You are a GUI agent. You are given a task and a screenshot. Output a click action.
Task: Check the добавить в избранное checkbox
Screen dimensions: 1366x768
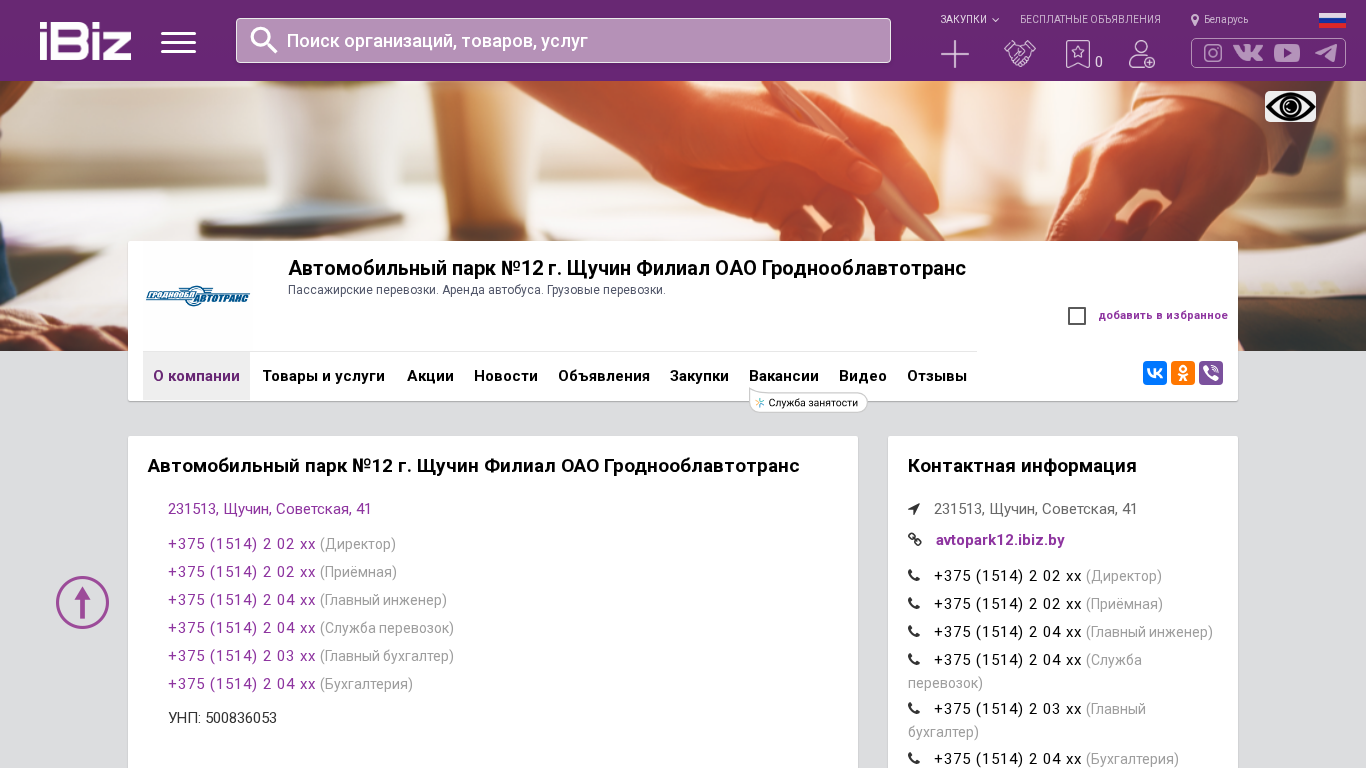pos(1077,316)
